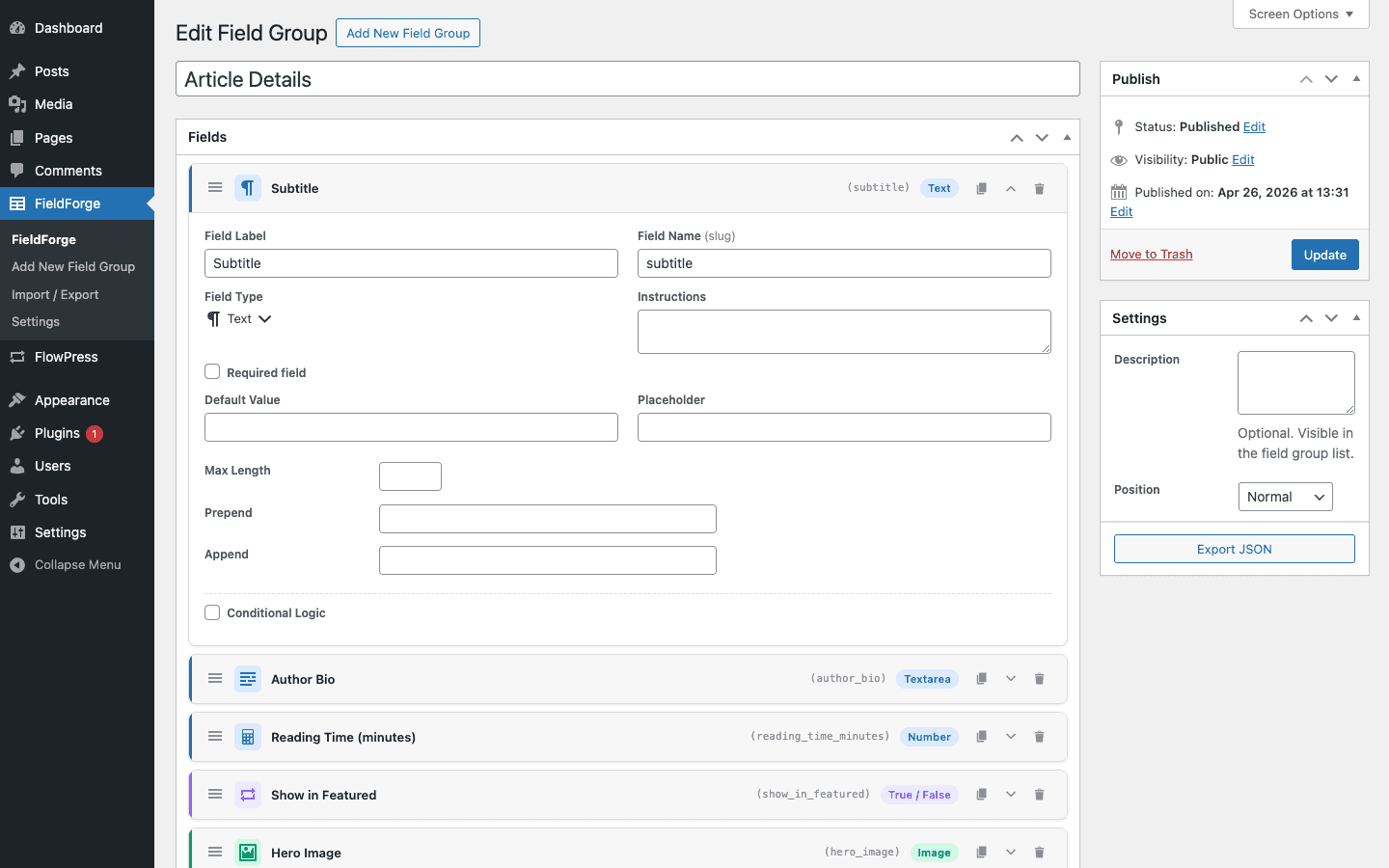Click the Show in Featured toggle icon

tap(248, 795)
